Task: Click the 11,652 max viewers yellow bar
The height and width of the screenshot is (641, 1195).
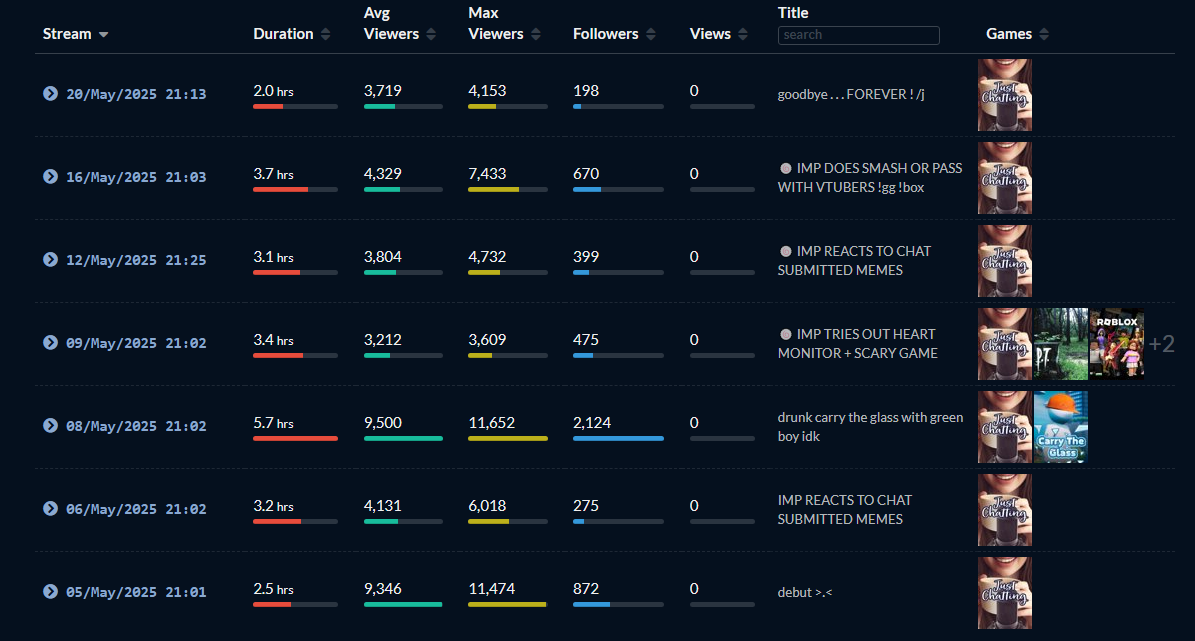Action: click(x=508, y=439)
